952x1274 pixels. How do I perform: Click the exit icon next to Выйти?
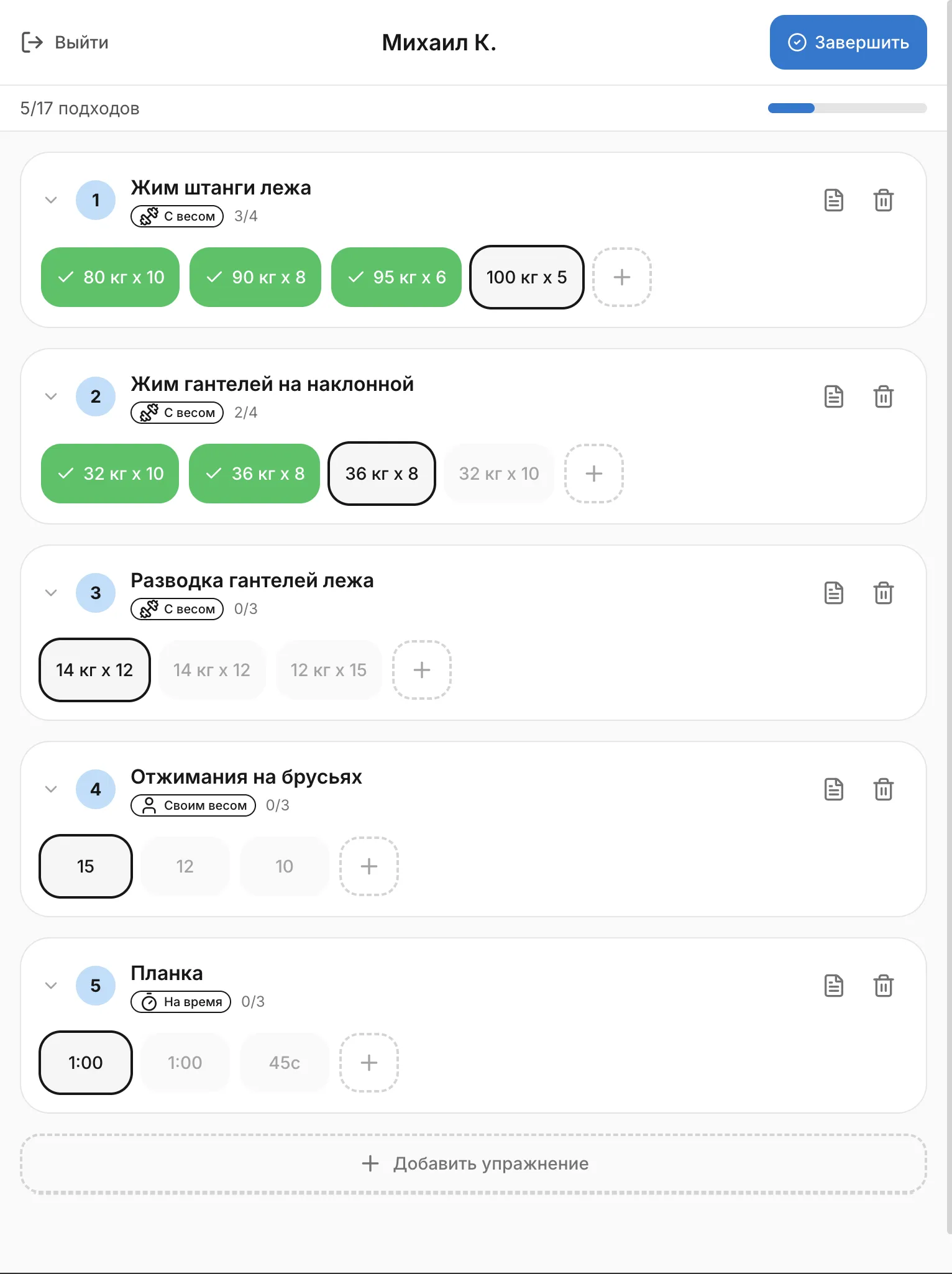31,42
